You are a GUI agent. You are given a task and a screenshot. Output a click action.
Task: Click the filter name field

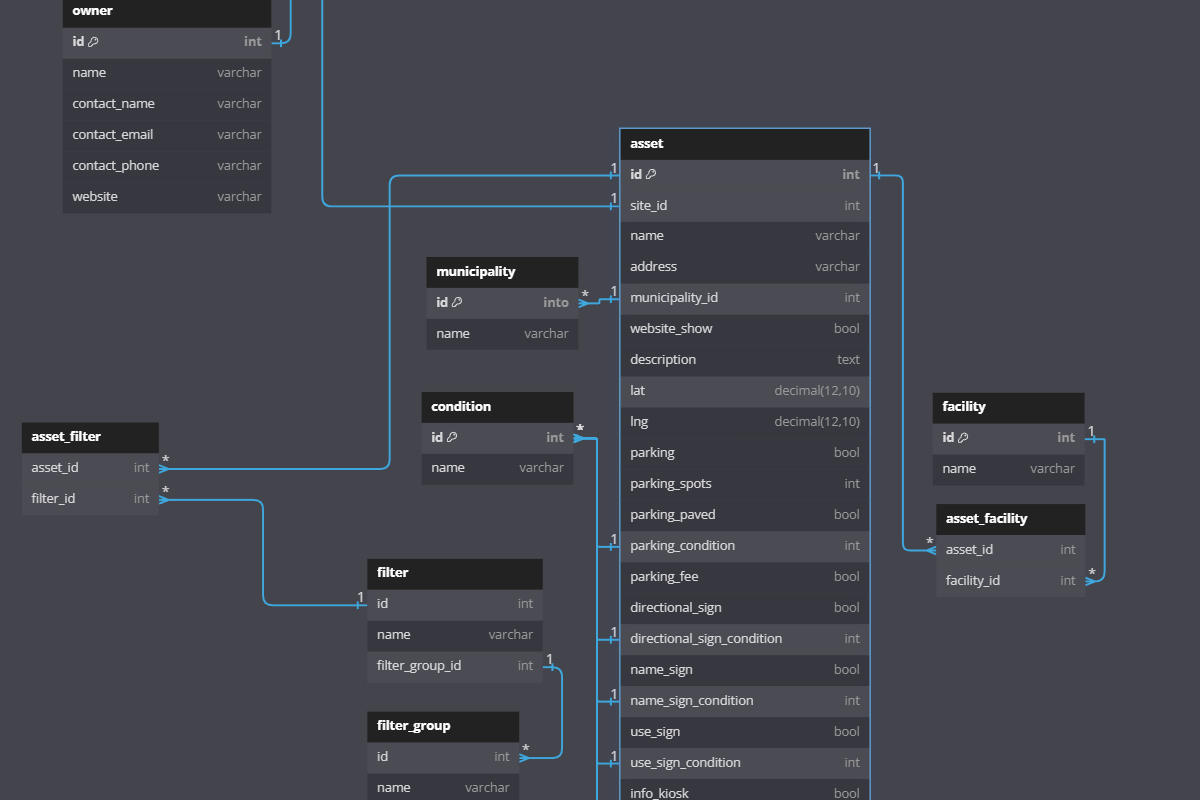click(455, 636)
